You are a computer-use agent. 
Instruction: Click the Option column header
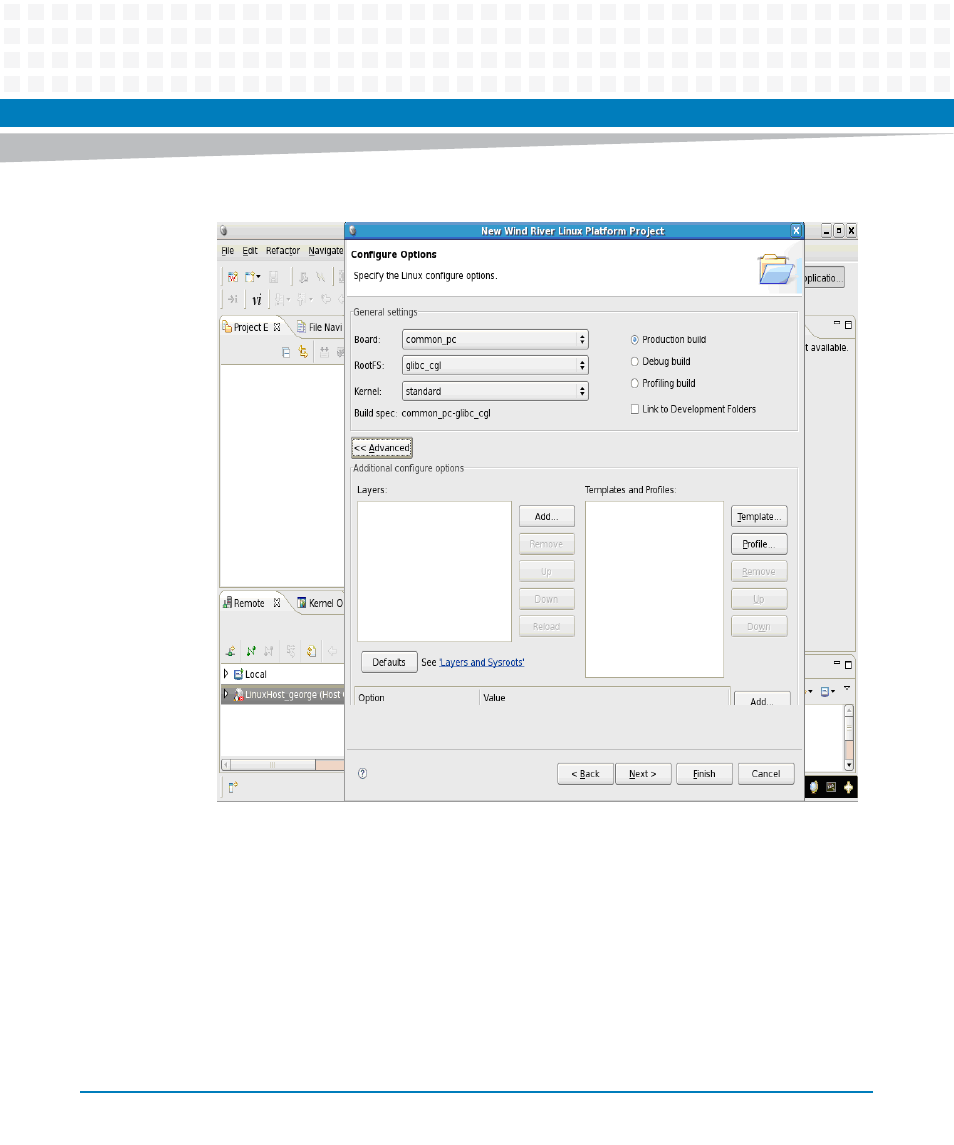[x=416, y=697]
